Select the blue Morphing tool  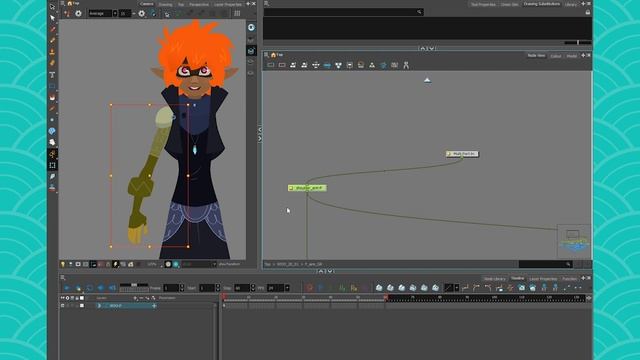click(x=52, y=131)
